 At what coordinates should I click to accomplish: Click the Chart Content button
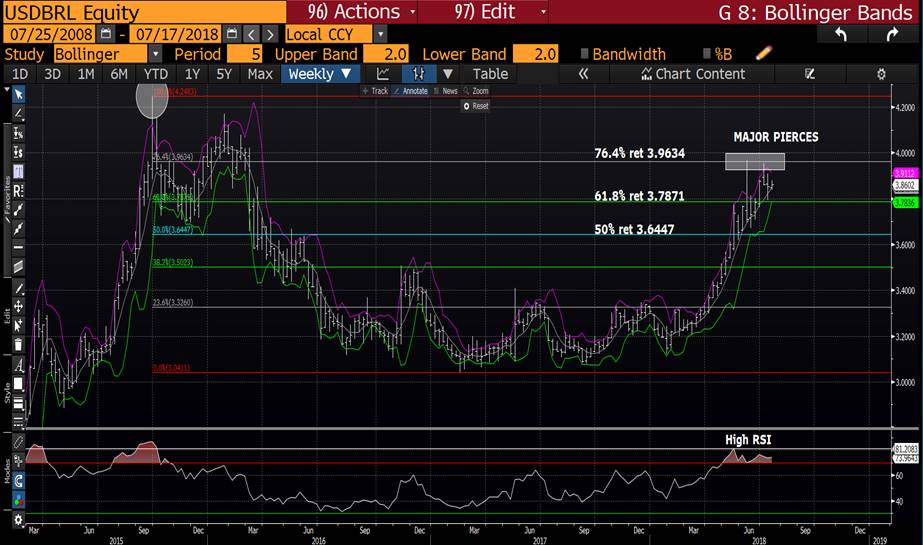[x=699, y=74]
